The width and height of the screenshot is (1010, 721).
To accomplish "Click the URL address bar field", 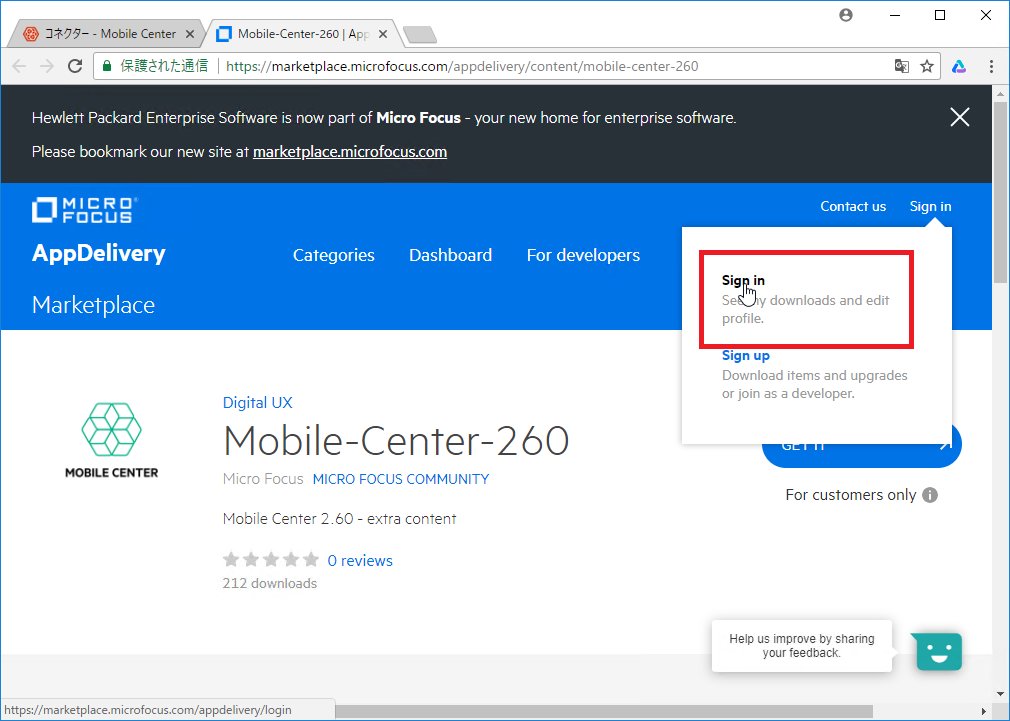I will point(550,66).
